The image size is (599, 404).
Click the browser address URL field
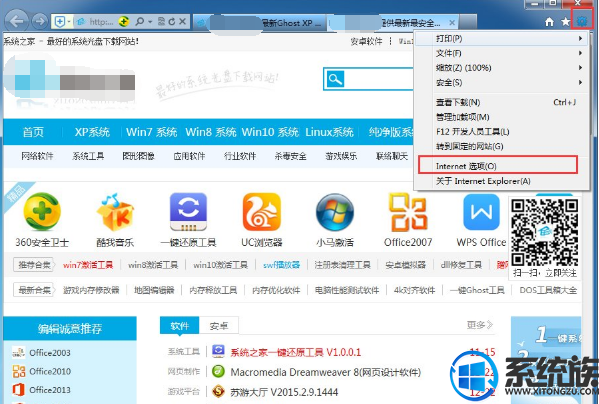coord(102,22)
